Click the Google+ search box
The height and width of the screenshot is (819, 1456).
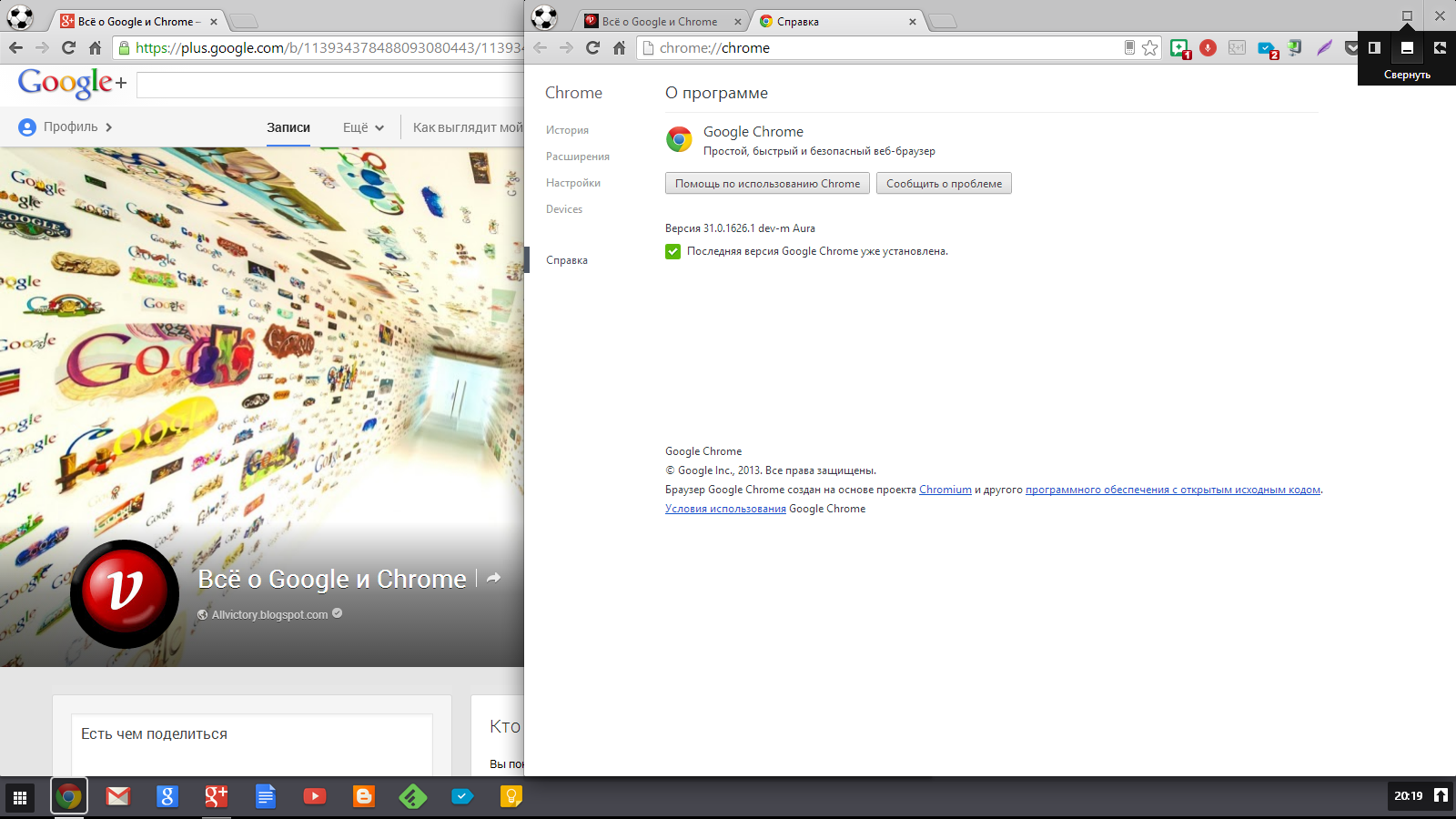330,86
